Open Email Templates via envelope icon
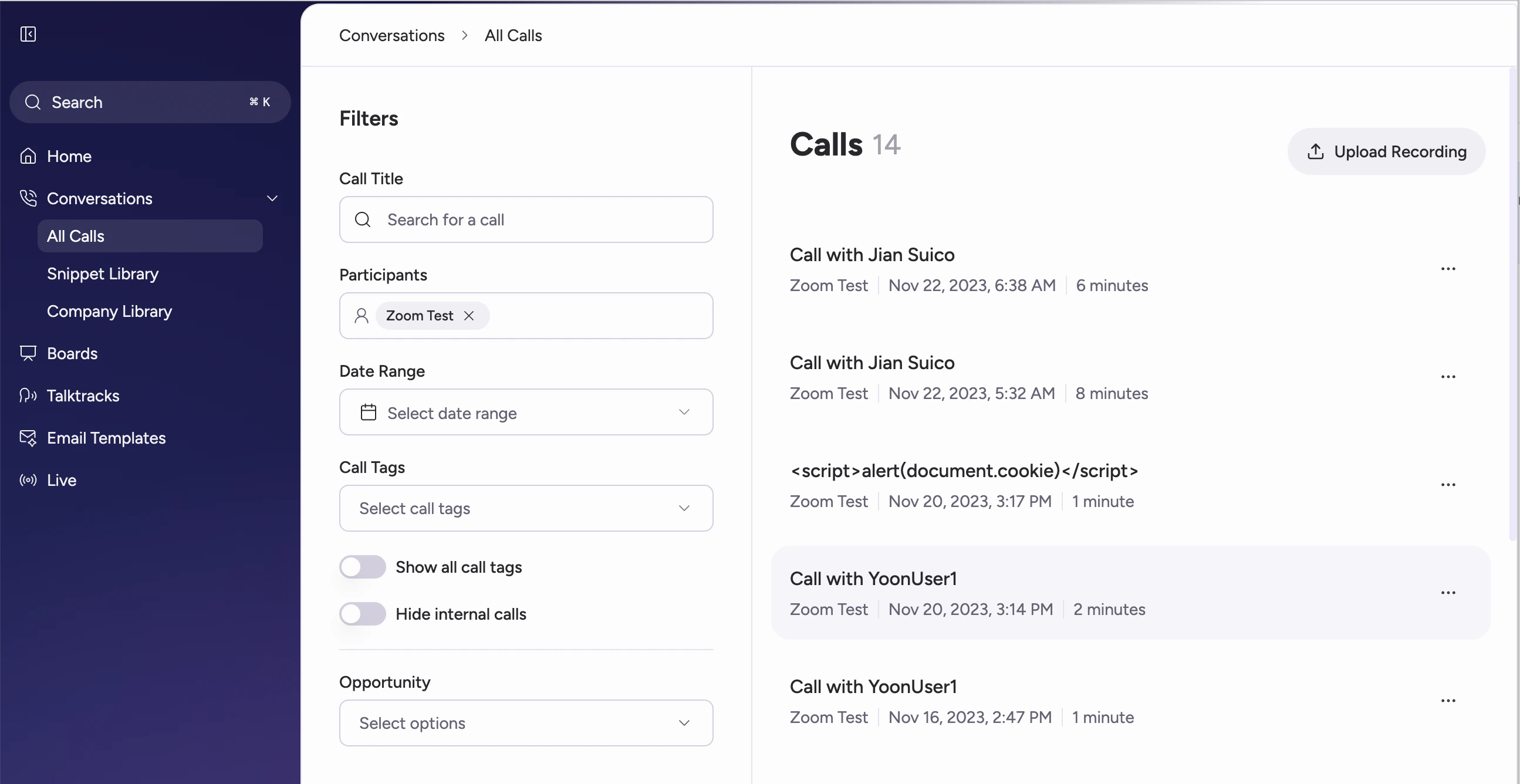Image resolution: width=1520 pixels, height=784 pixels. pyautogui.click(x=28, y=438)
